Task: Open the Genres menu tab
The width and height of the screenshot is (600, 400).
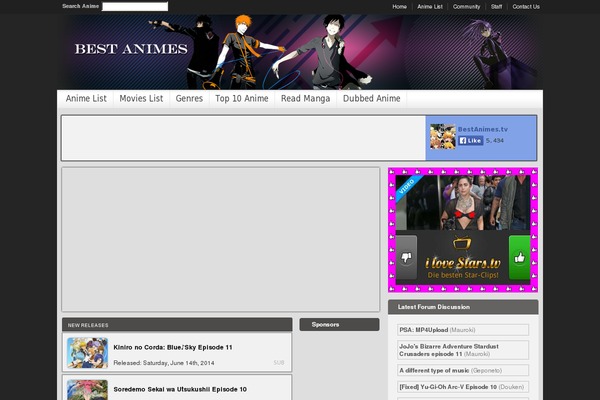Action: (189, 98)
